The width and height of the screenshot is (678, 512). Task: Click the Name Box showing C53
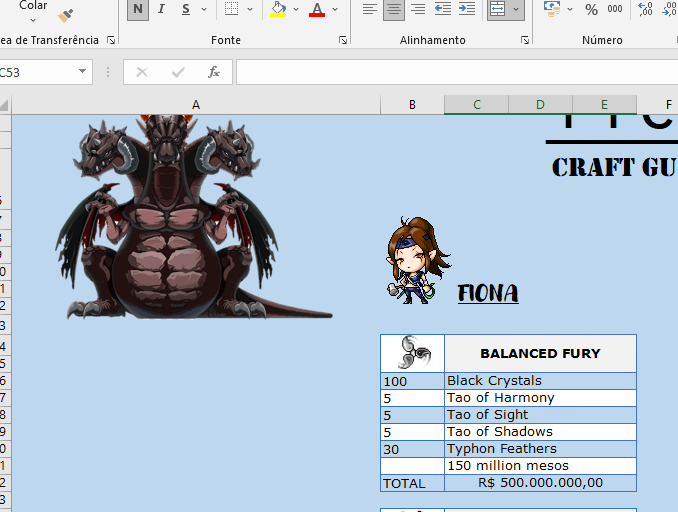pyautogui.click(x=37, y=72)
